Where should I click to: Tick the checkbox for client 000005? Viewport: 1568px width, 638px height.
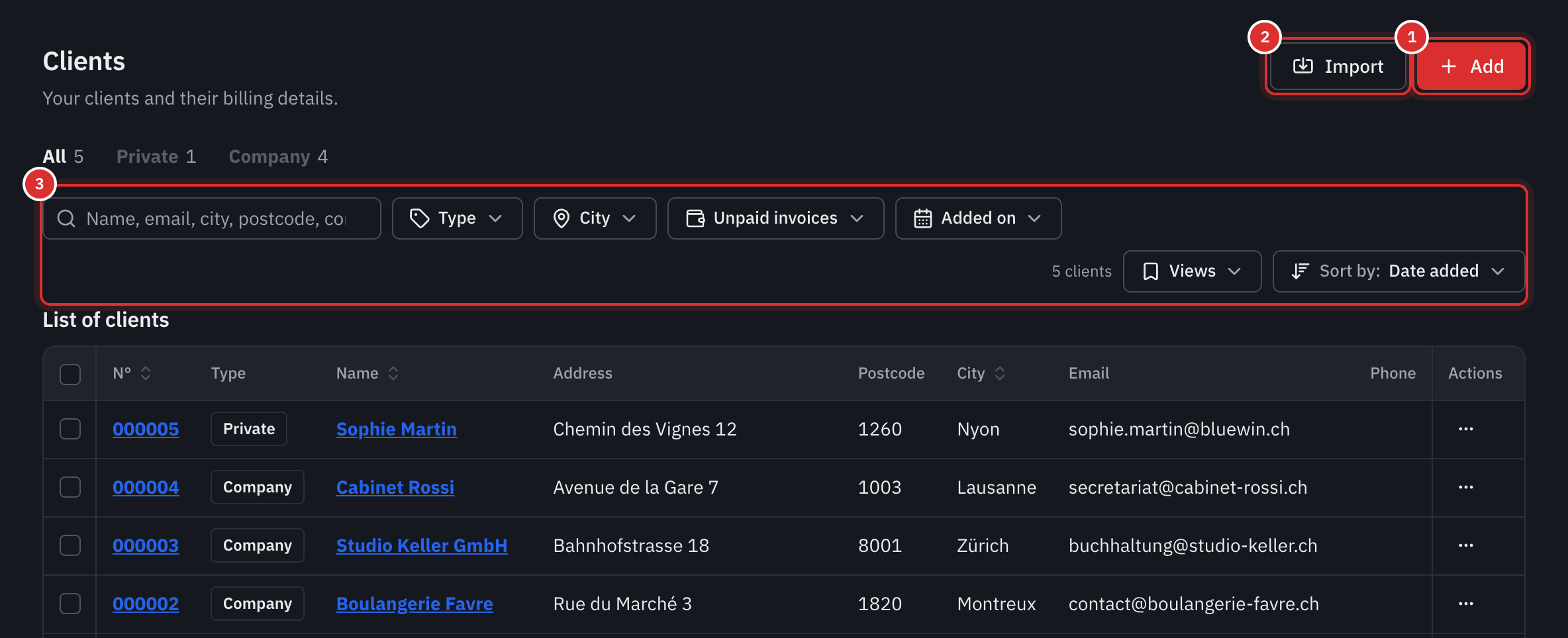[70, 429]
